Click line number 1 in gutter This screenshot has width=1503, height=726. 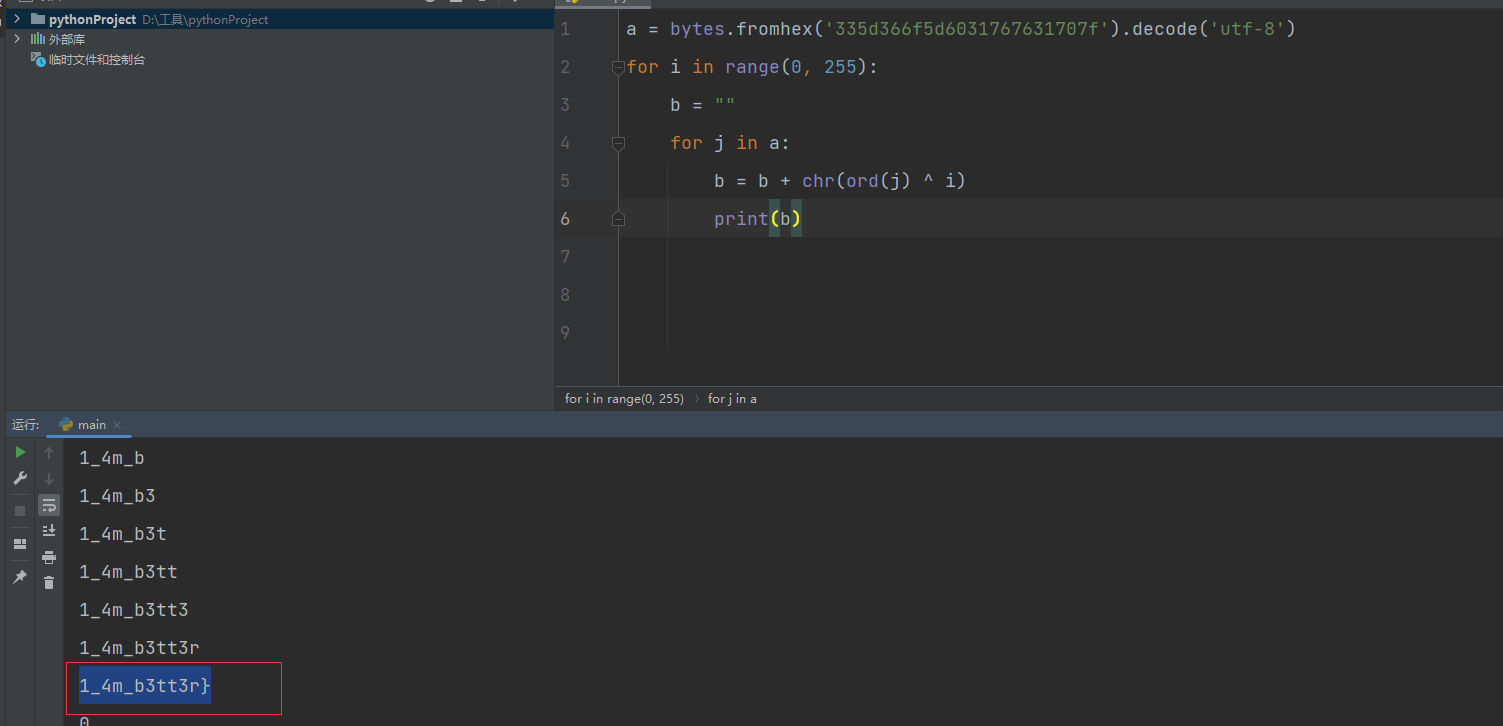pos(565,29)
